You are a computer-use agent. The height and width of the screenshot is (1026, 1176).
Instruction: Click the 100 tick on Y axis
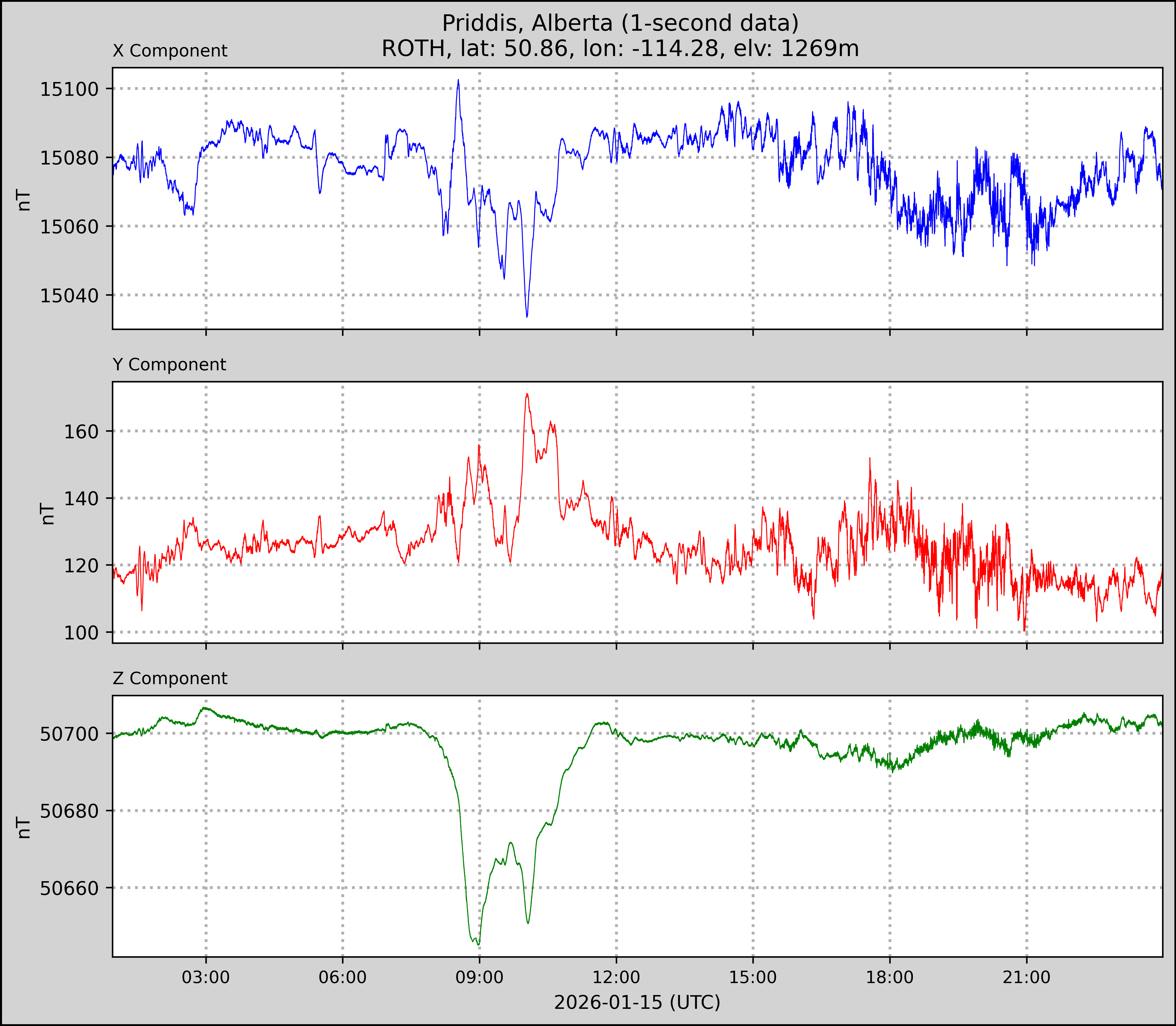81,633
